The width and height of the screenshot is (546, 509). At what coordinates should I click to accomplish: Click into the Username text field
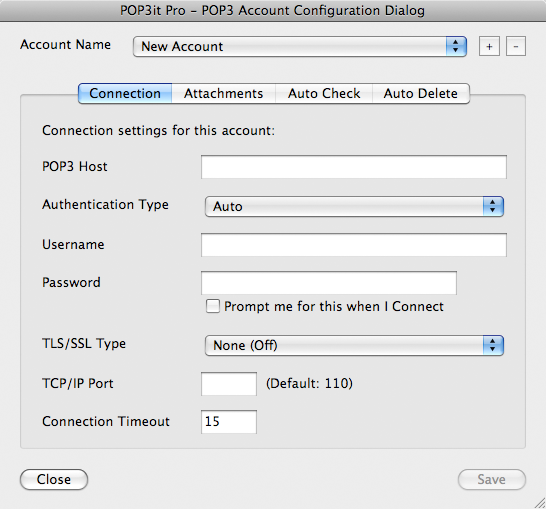(354, 245)
